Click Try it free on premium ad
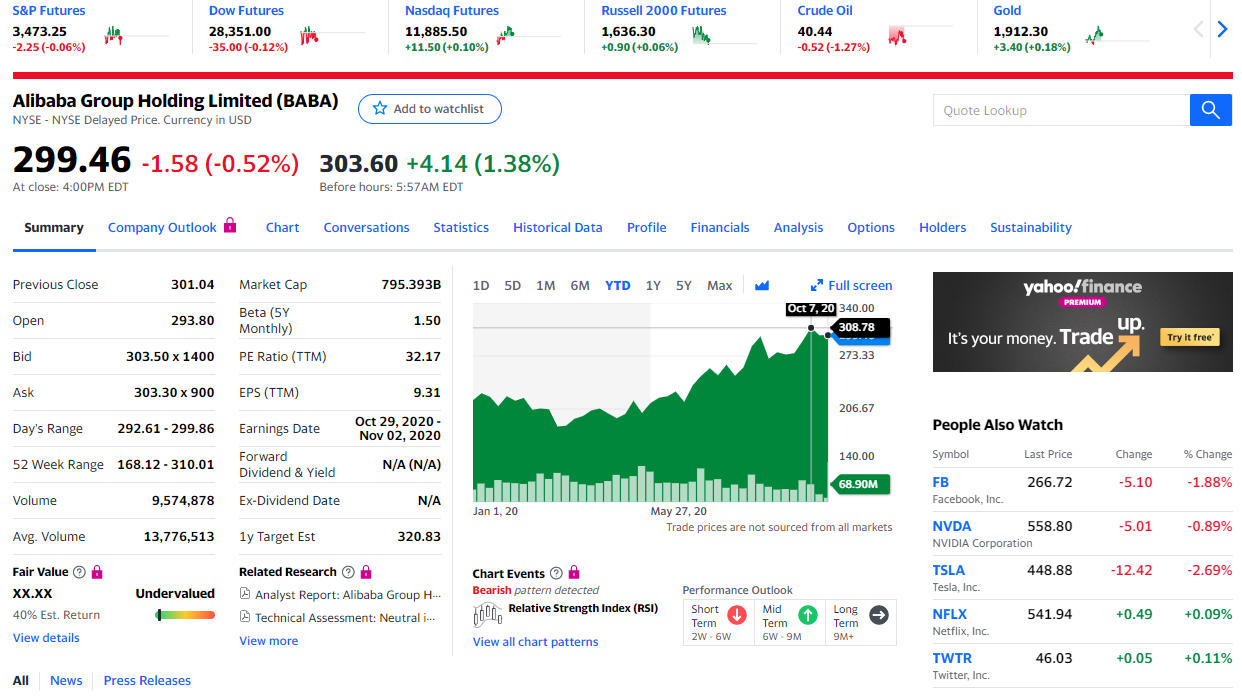 pos(1190,337)
